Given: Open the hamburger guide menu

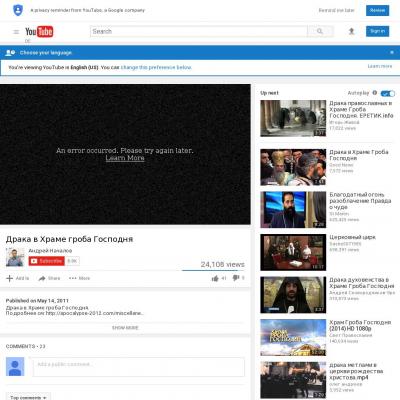Looking at the screenshot, I should [x=16, y=32].
